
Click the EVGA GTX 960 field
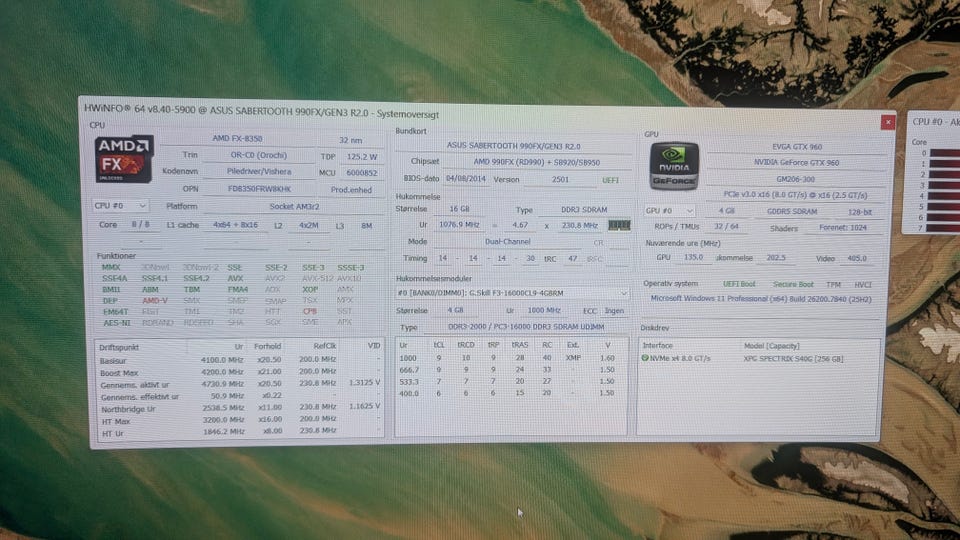(797, 147)
